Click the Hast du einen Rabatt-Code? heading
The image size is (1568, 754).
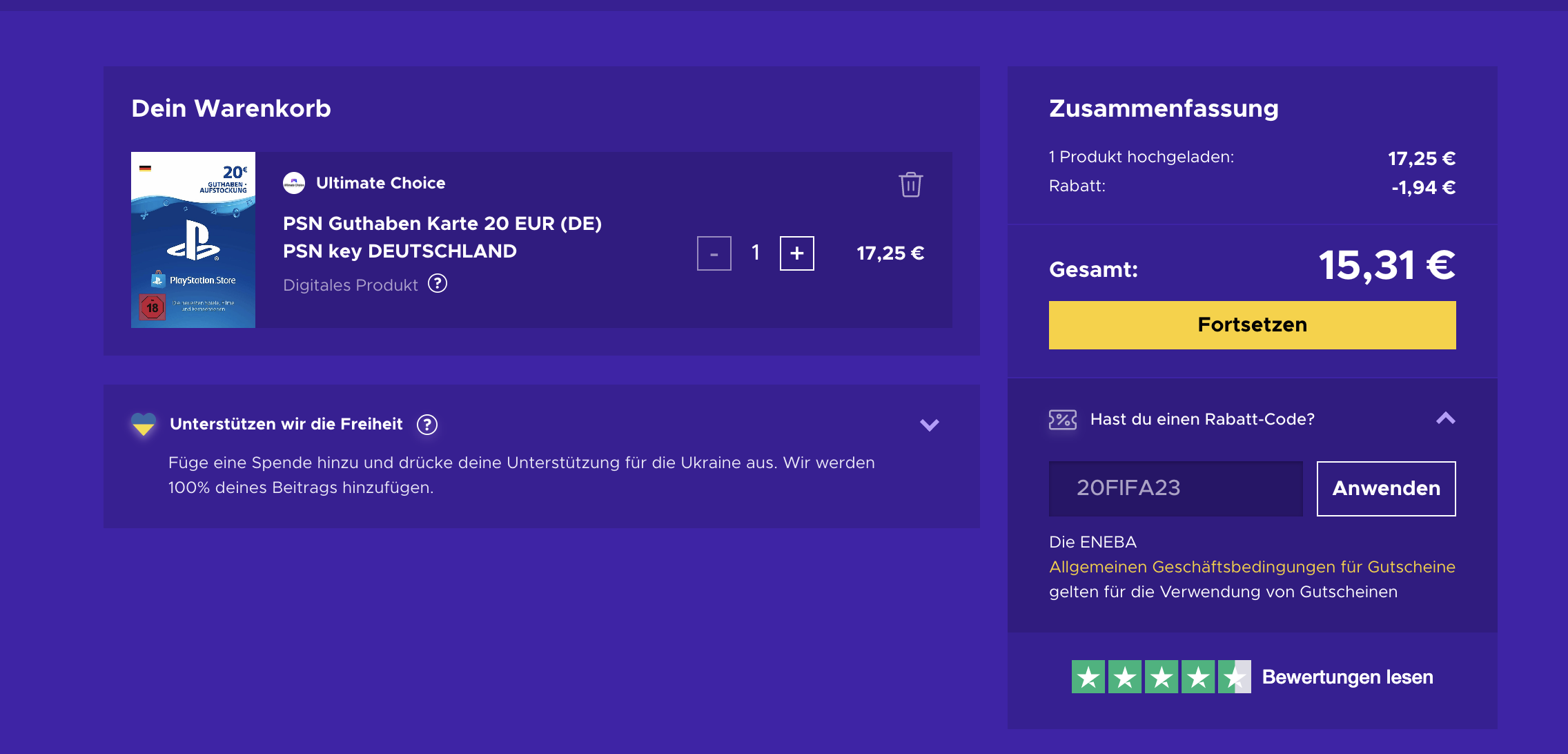[1202, 419]
